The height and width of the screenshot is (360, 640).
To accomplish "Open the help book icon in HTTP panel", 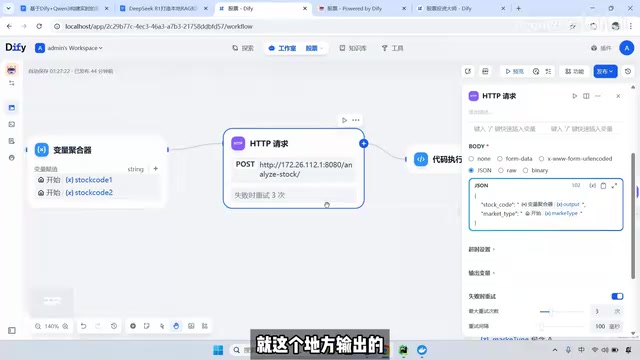I will point(586,96).
